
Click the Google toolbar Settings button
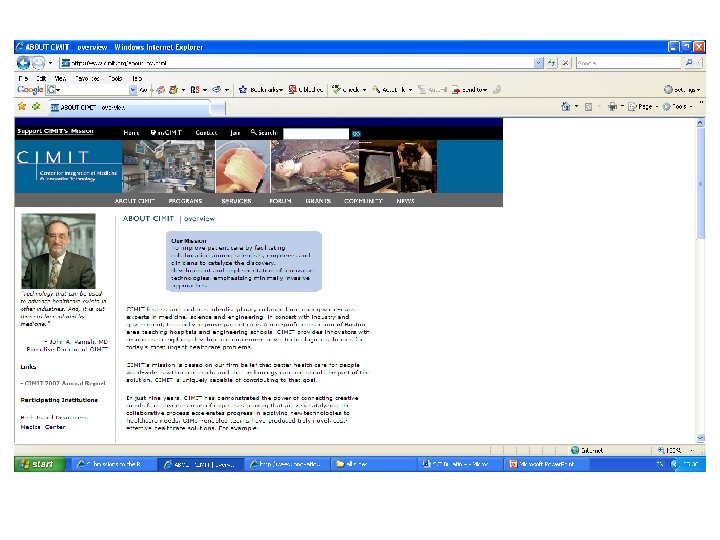[x=682, y=90]
